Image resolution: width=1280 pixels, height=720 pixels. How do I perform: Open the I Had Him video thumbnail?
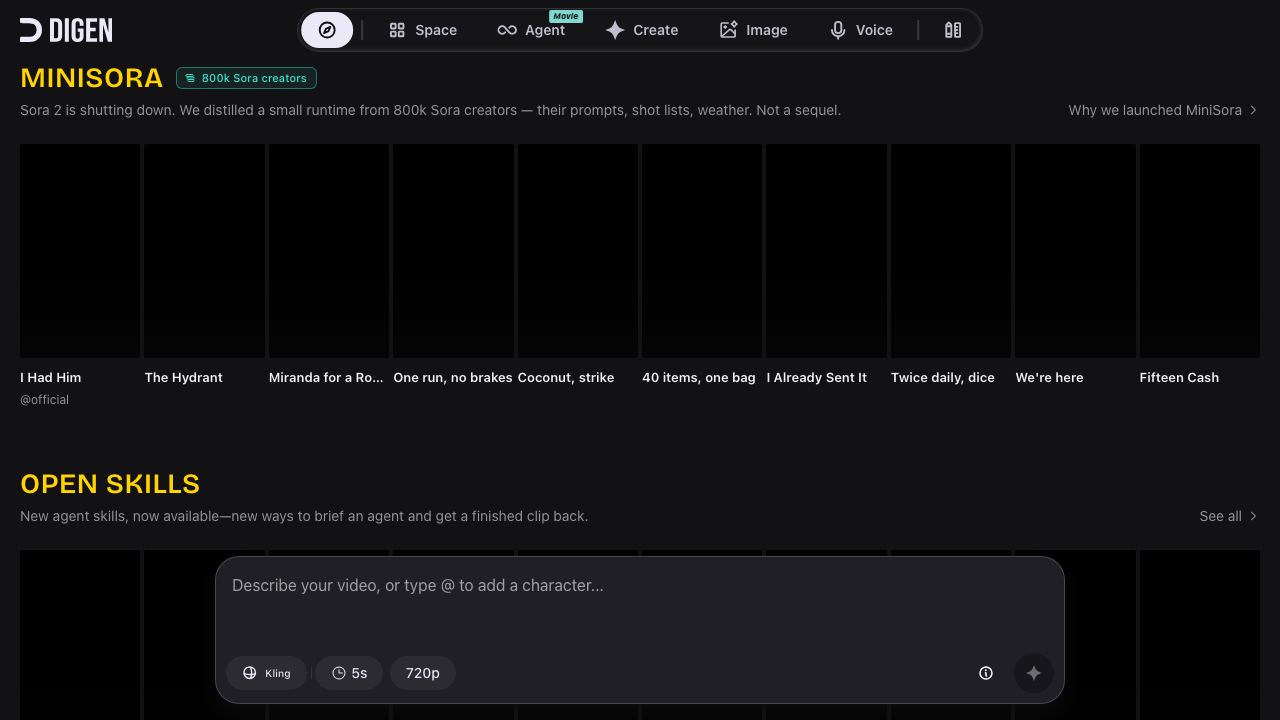(80, 251)
